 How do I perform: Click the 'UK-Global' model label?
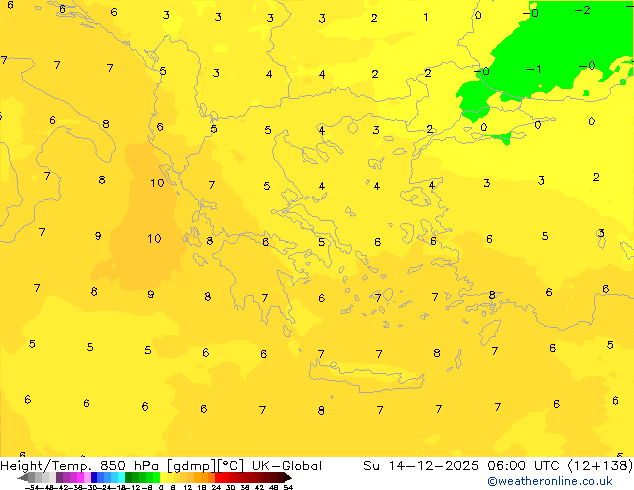click(x=287, y=466)
